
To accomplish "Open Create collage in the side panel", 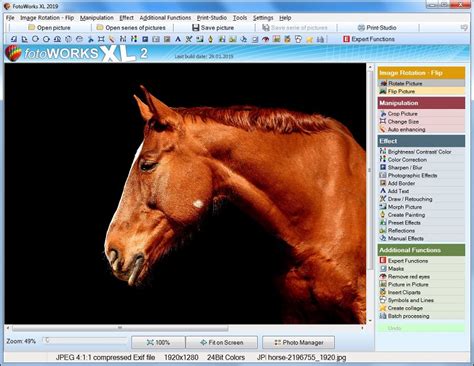I will [421, 308].
